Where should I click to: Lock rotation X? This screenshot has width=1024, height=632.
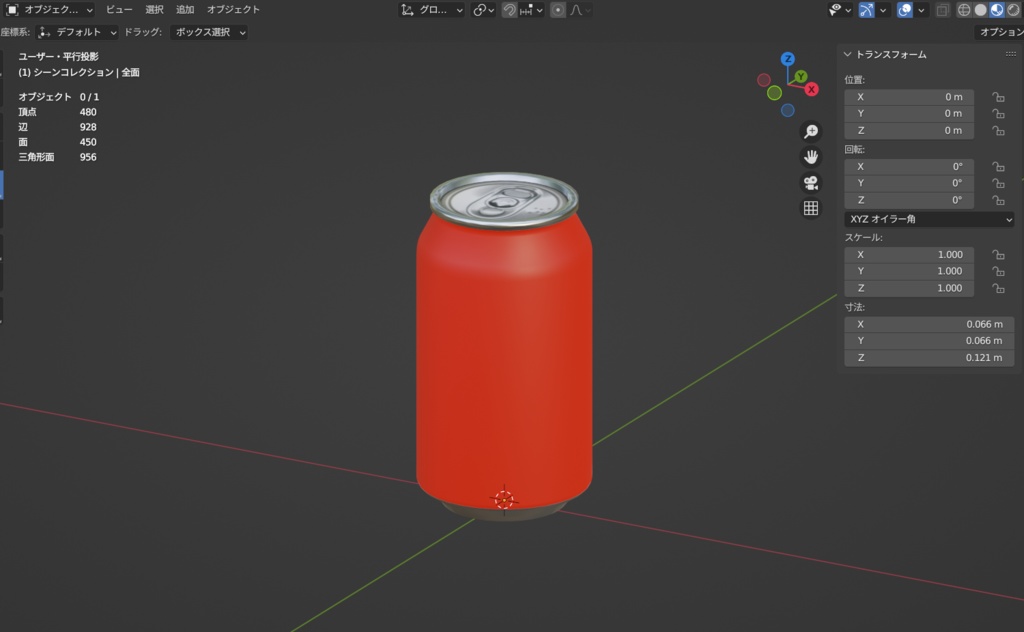(998, 166)
